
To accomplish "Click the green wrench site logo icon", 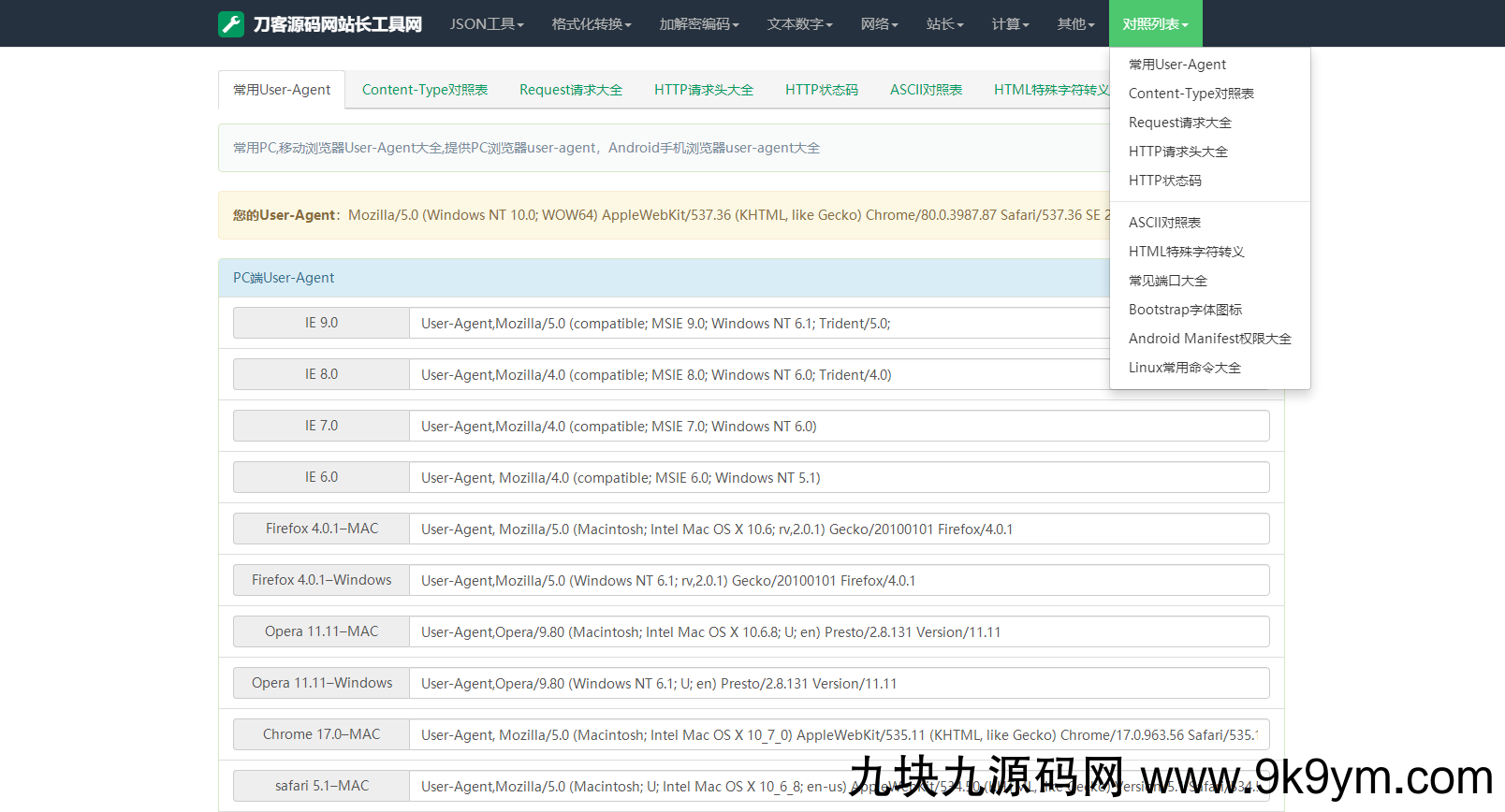I will (x=231, y=24).
